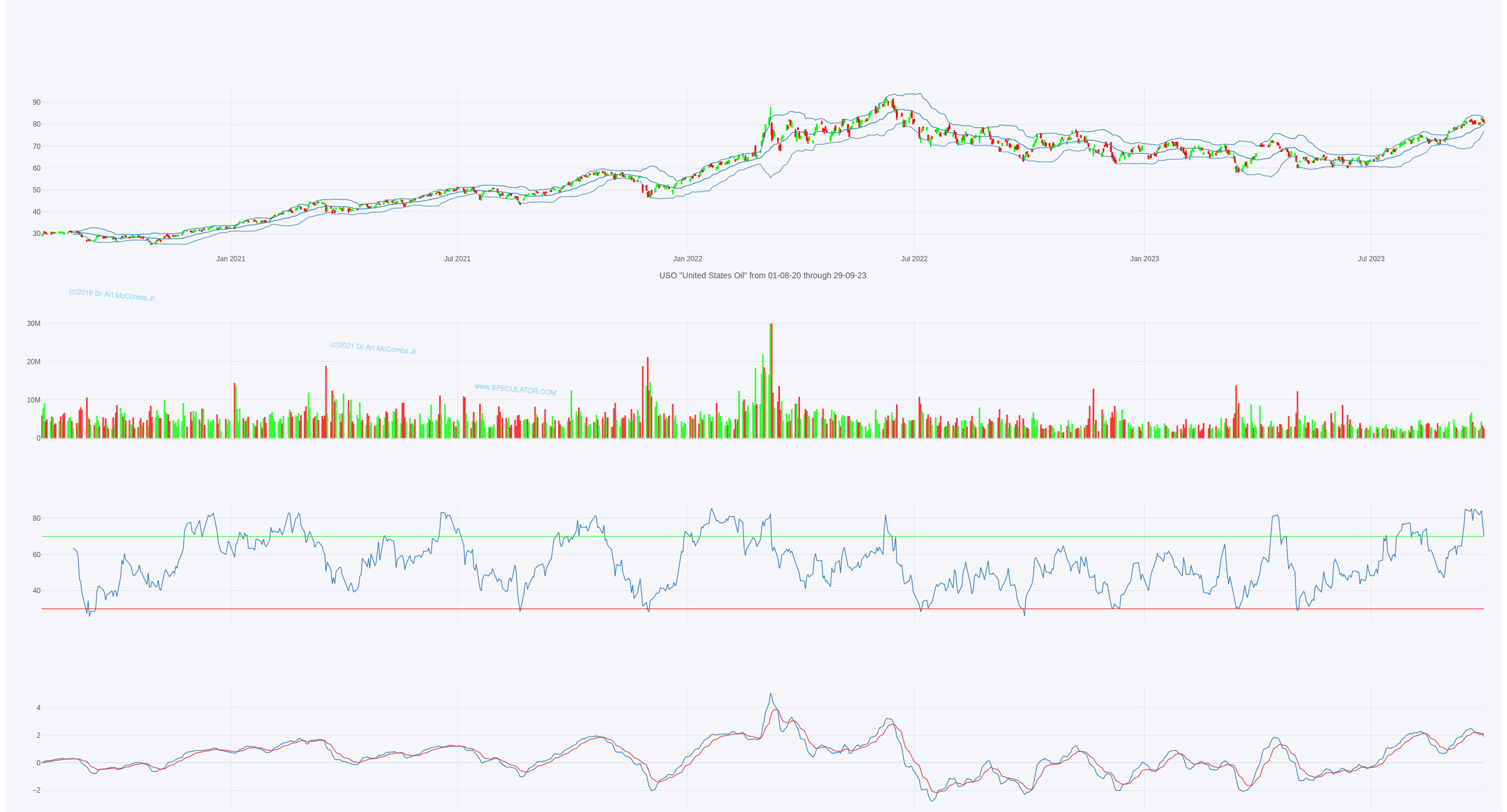1507x812 pixels.
Task: Select the Jan 2023 x-axis label
Action: pos(1144,259)
